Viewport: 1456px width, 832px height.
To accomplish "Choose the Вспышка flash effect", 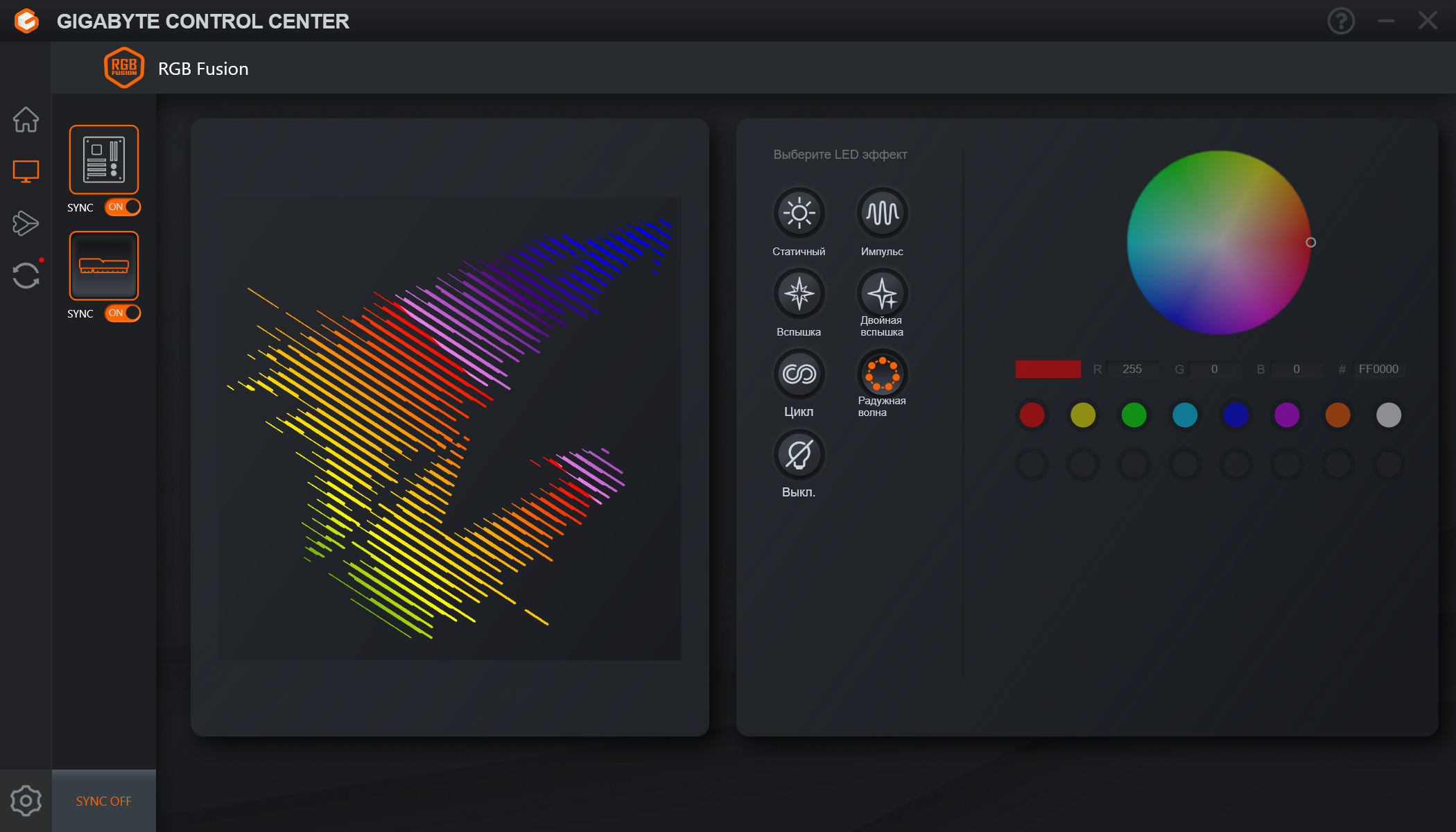I will point(799,293).
